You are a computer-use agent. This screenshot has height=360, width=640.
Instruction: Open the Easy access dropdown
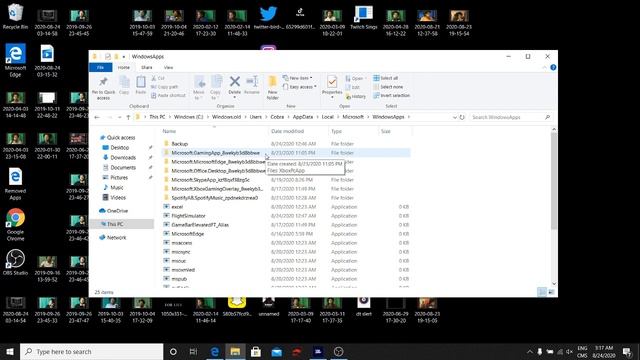point(300,87)
